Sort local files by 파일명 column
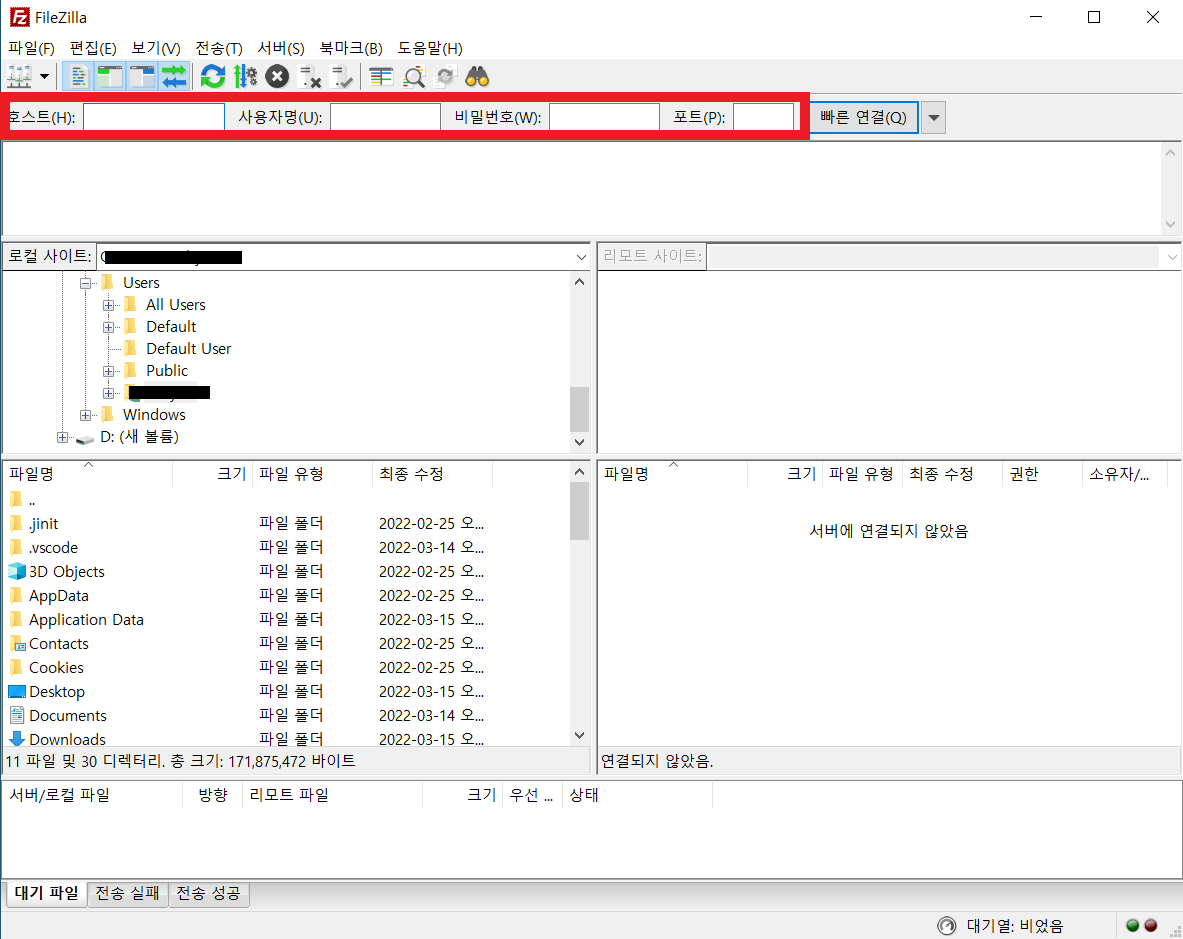1183x939 pixels. 88,474
